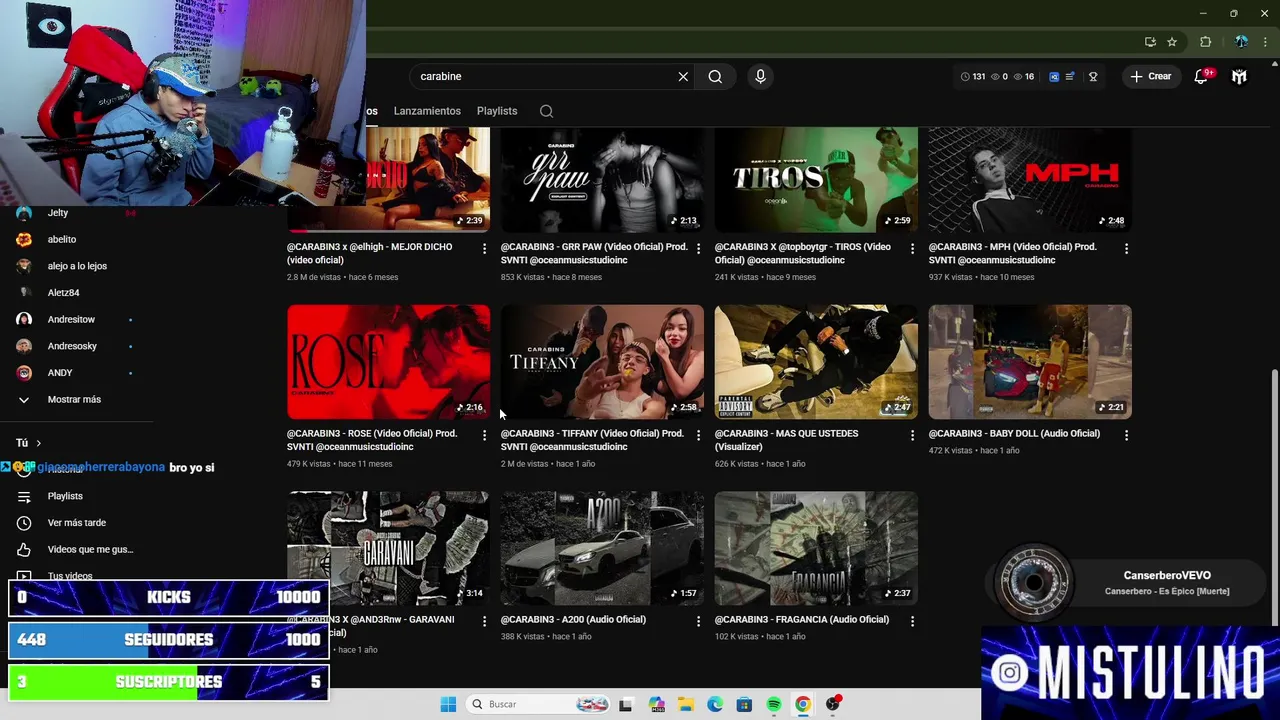Screen dimensions: 1280x720
Task: Expand 'Mostrar más' subscriptions list
Action: tap(76, 399)
